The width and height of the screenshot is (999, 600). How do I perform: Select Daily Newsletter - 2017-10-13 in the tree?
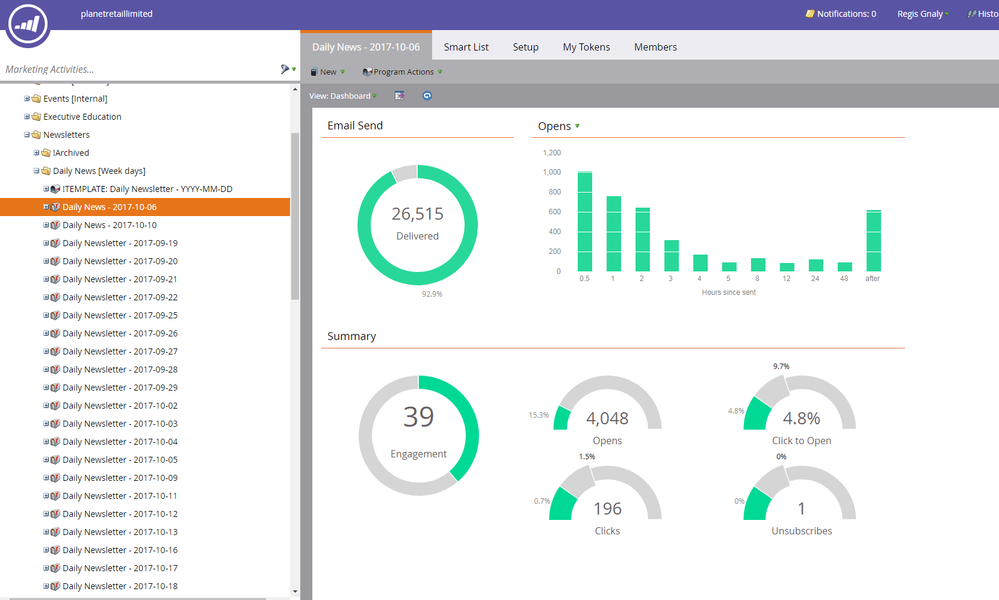(x=120, y=532)
